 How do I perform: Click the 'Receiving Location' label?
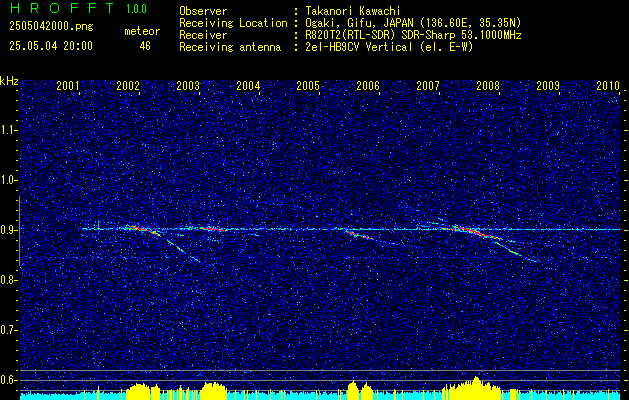233,23
